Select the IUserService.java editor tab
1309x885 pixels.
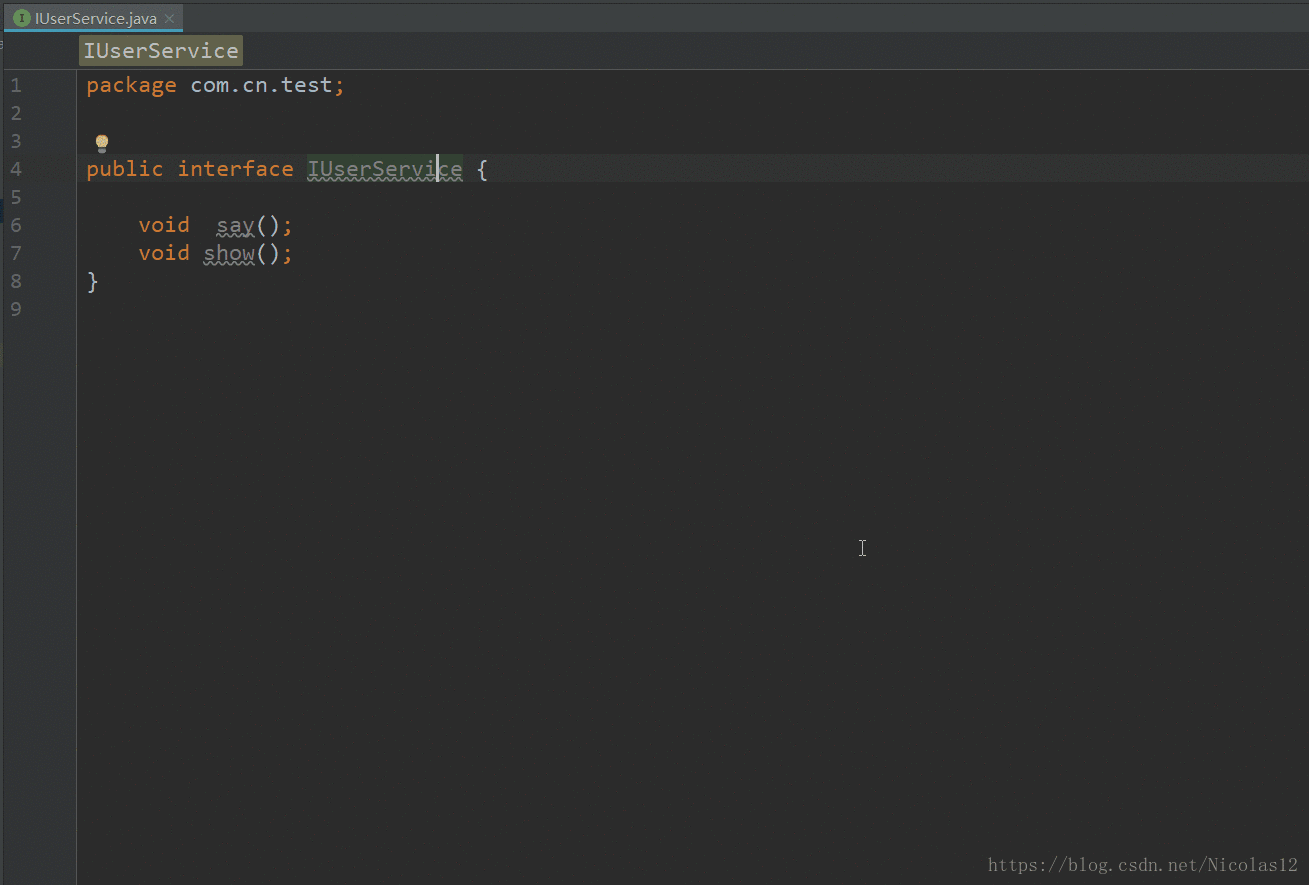click(94, 17)
